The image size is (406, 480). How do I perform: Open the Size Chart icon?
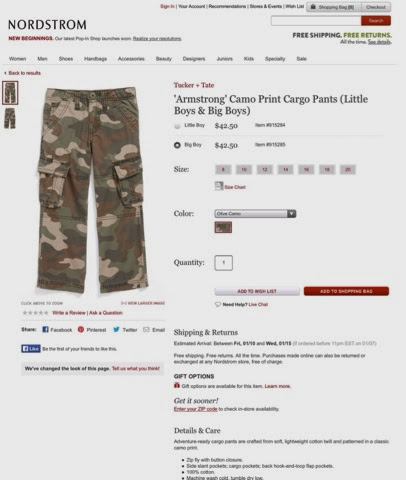(x=219, y=186)
